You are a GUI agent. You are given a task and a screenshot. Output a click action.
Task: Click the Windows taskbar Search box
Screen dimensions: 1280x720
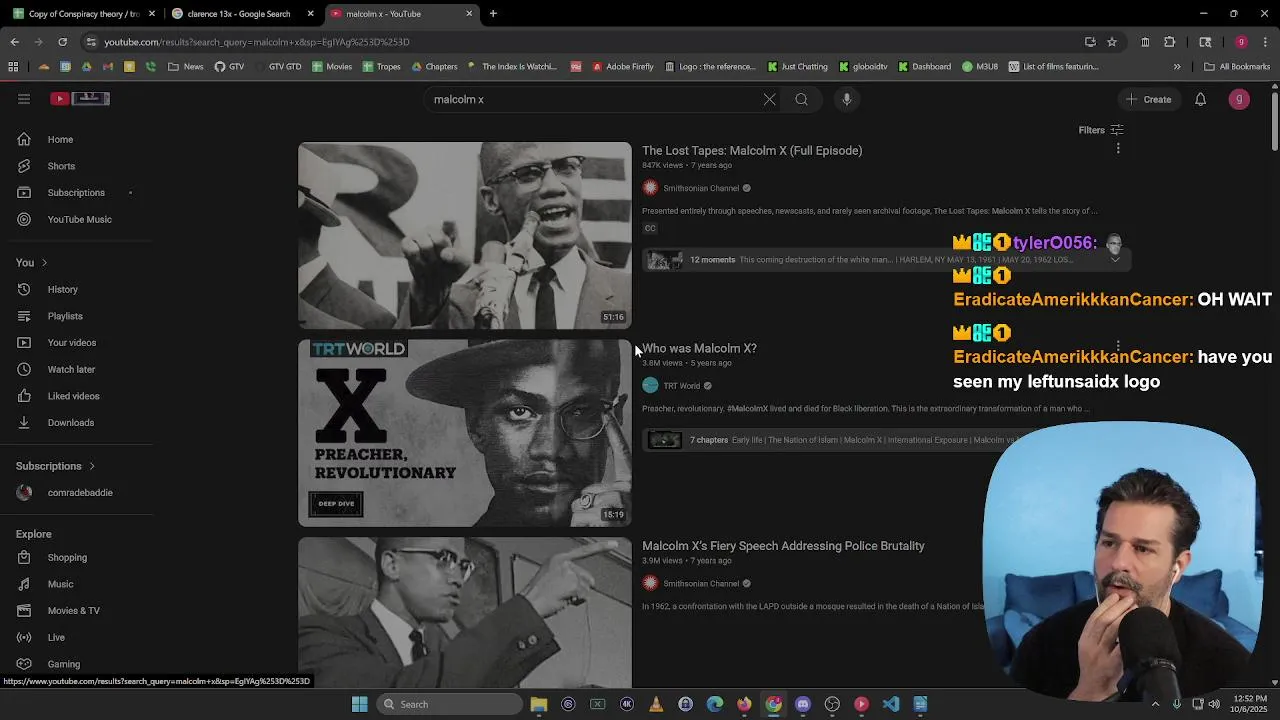tap(450, 704)
